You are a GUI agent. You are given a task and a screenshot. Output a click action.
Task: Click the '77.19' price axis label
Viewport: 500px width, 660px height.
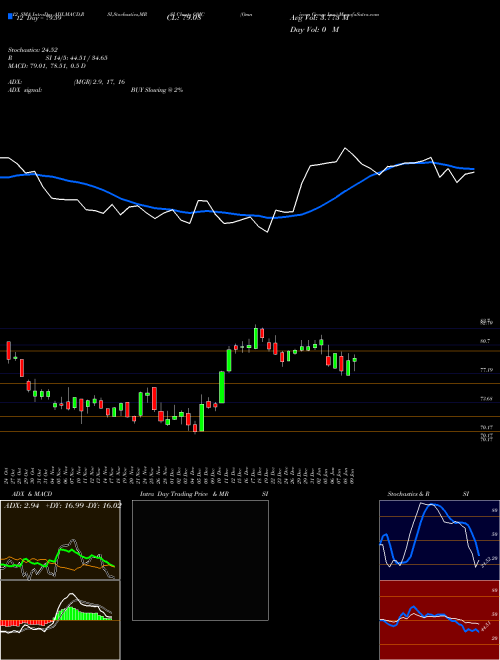coord(486,370)
